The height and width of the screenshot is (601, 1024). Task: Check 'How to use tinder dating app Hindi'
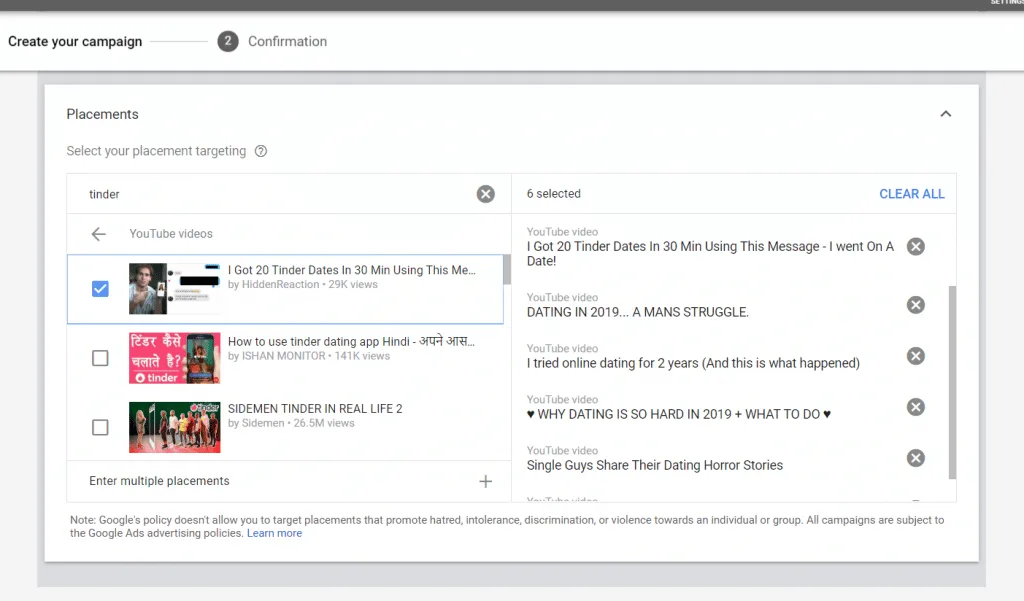point(100,358)
